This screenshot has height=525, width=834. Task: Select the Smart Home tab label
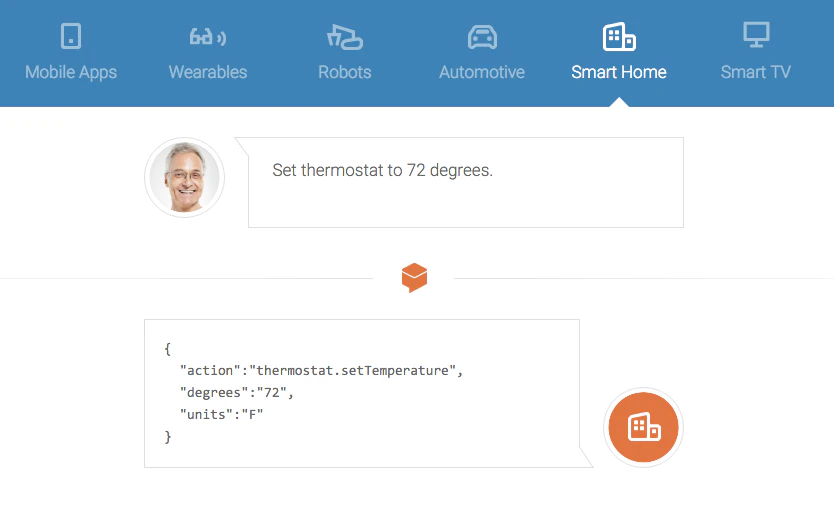619,72
